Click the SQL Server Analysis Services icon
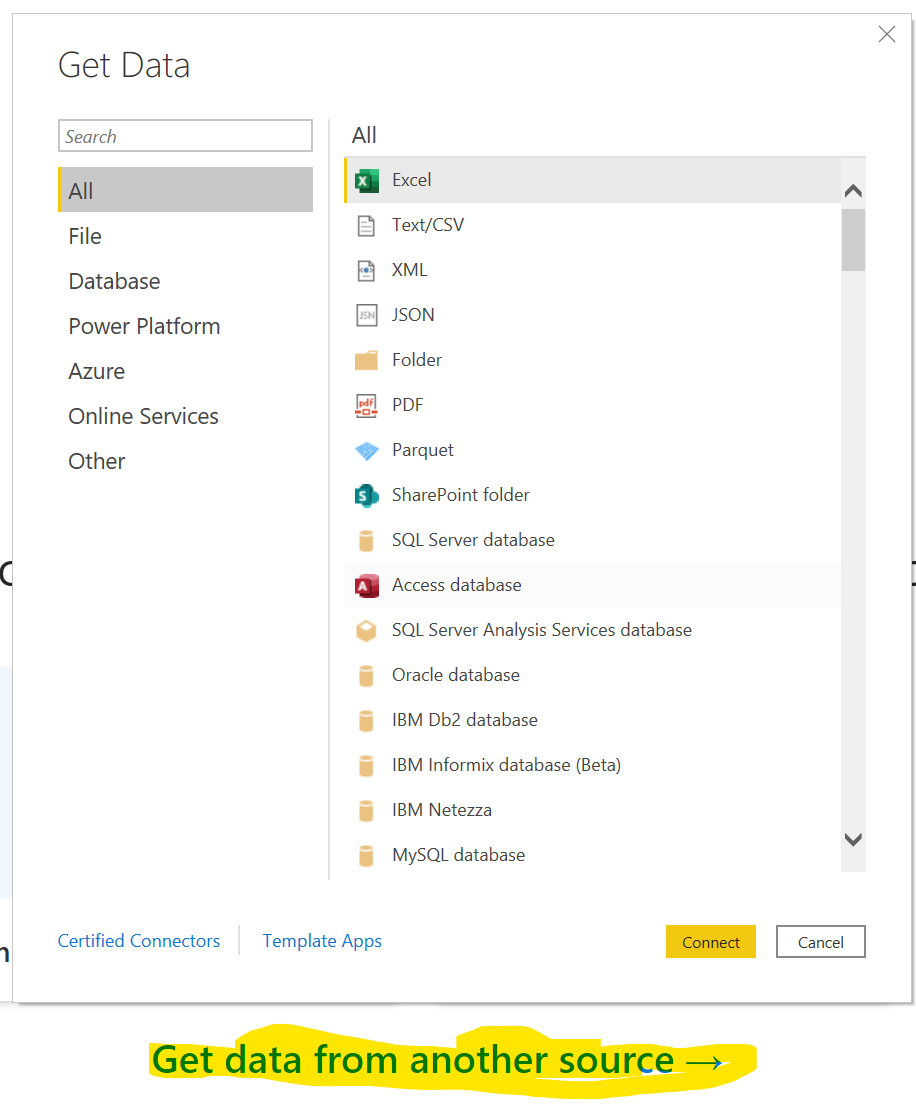Image resolution: width=916 pixels, height=1107 pixels. click(367, 630)
